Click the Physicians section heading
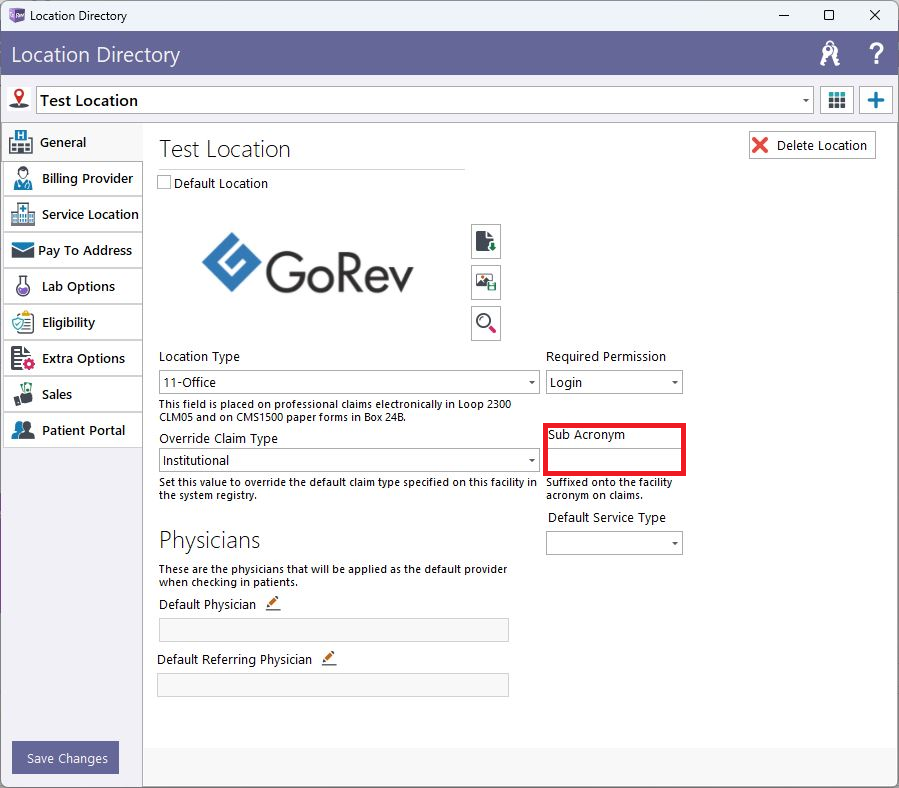The image size is (899, 788). tap(209, 540)
